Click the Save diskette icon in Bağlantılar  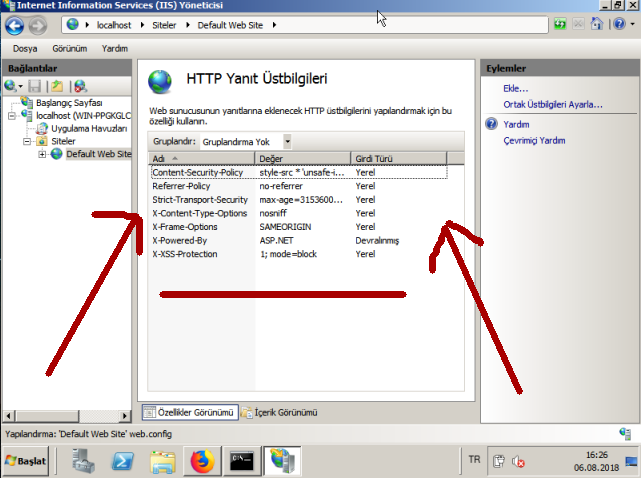pyautogui.click(x=35, y=86)
